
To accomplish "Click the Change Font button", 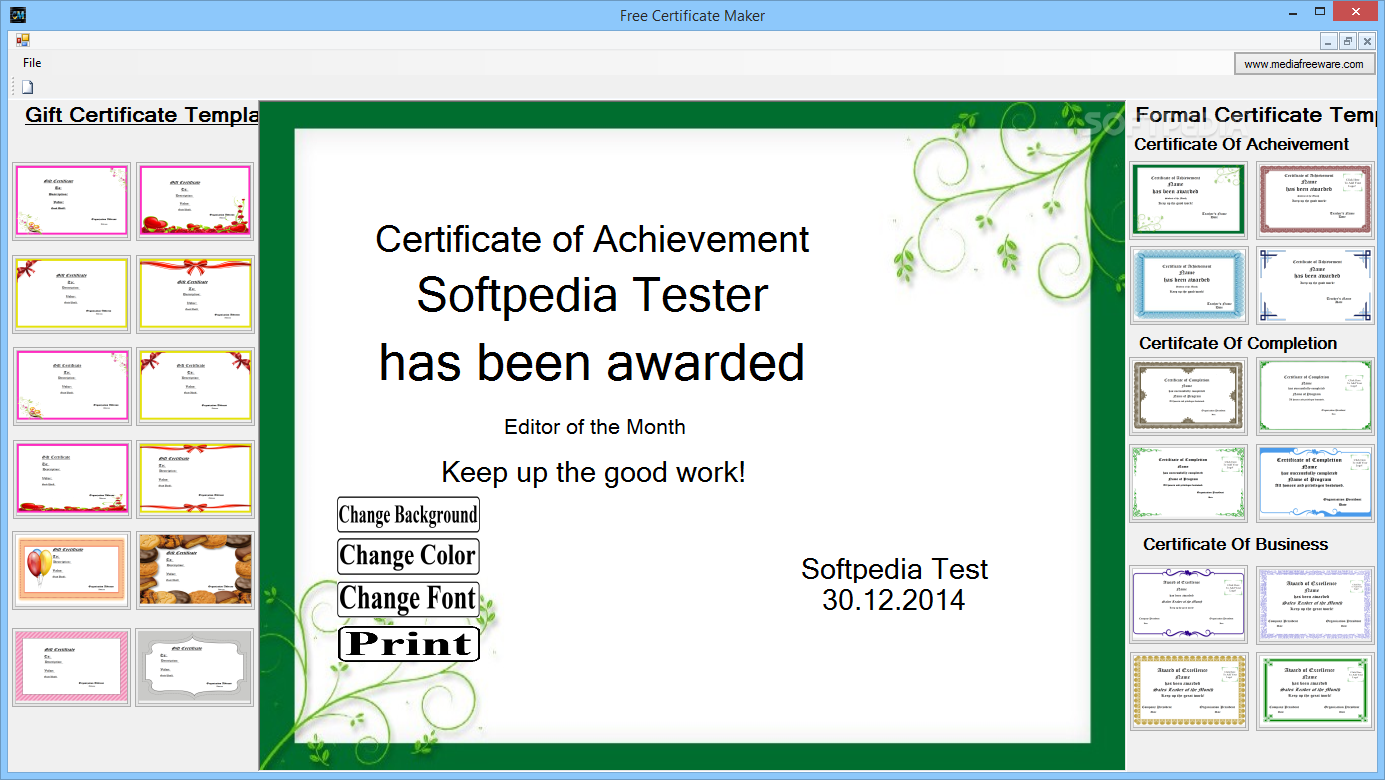I will coord(408,599).
